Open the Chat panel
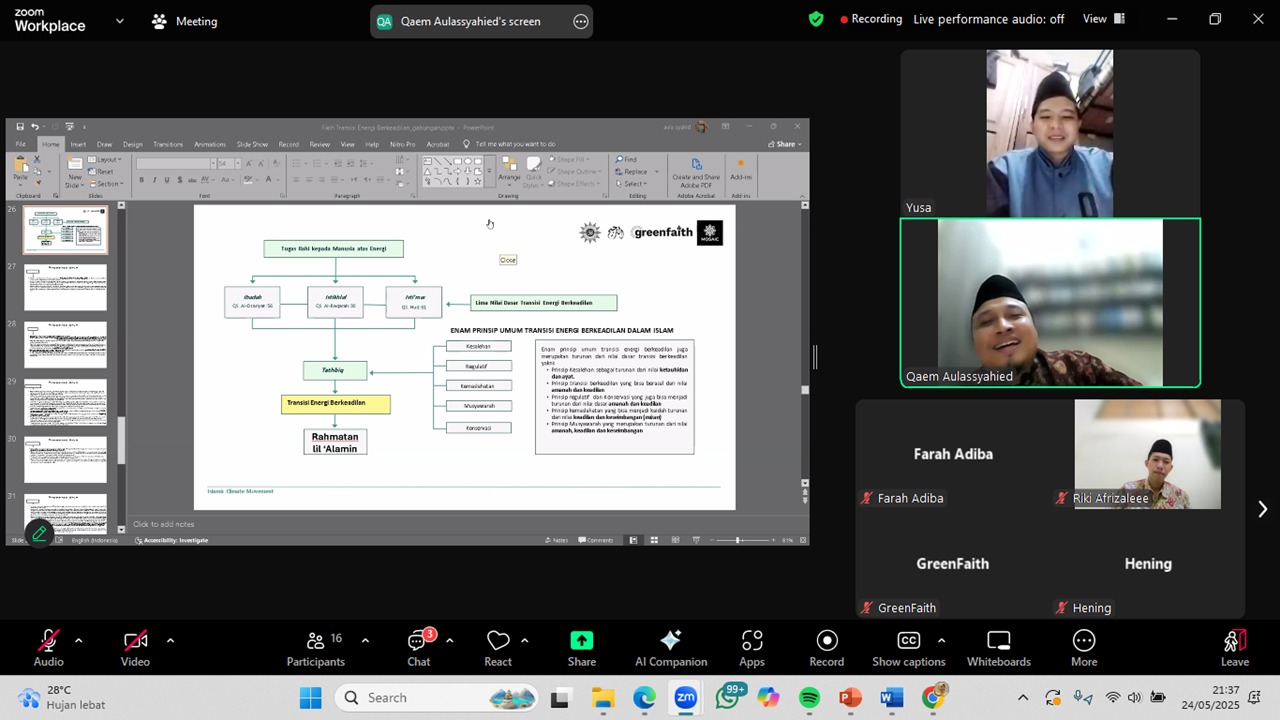 418,648
